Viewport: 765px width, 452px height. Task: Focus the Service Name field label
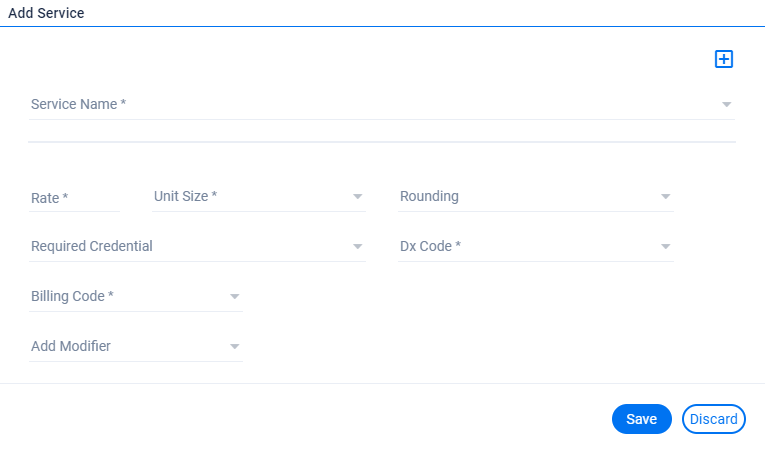tap(78, 104)
